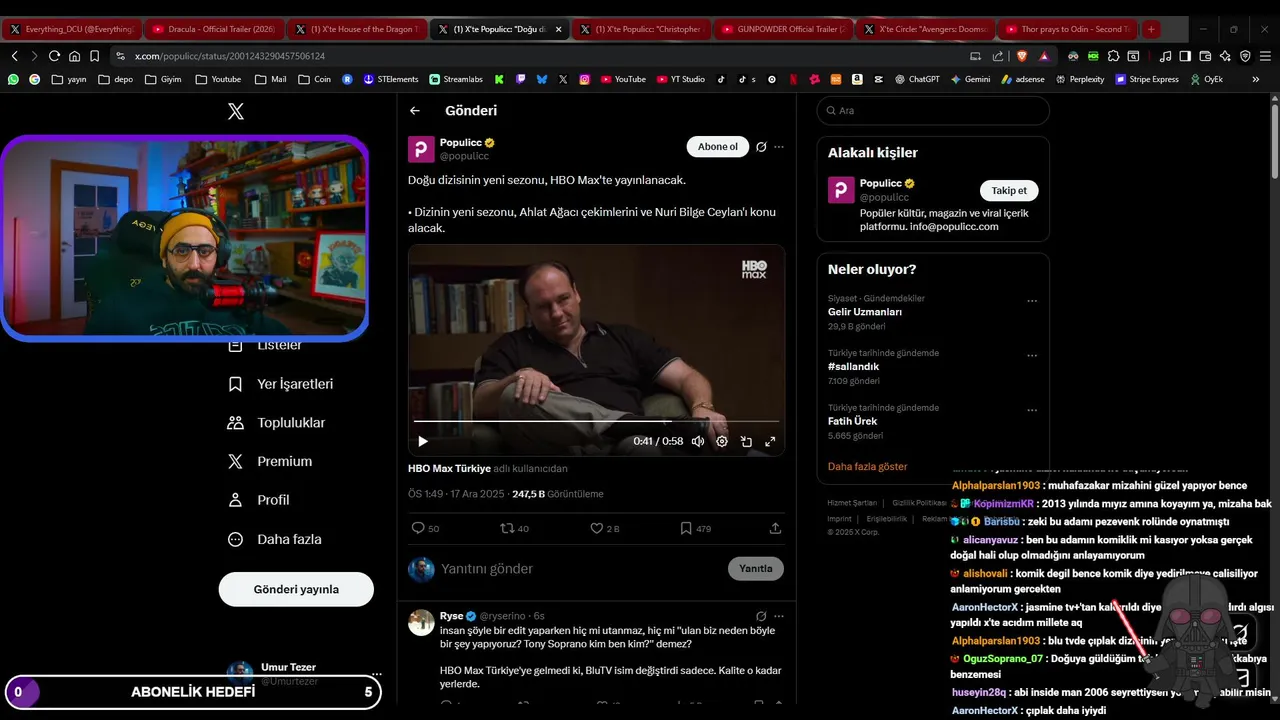This screenshot has width=1280, height=720.
Task: Open the share icon under the post
Action: [x=775, y=528]
